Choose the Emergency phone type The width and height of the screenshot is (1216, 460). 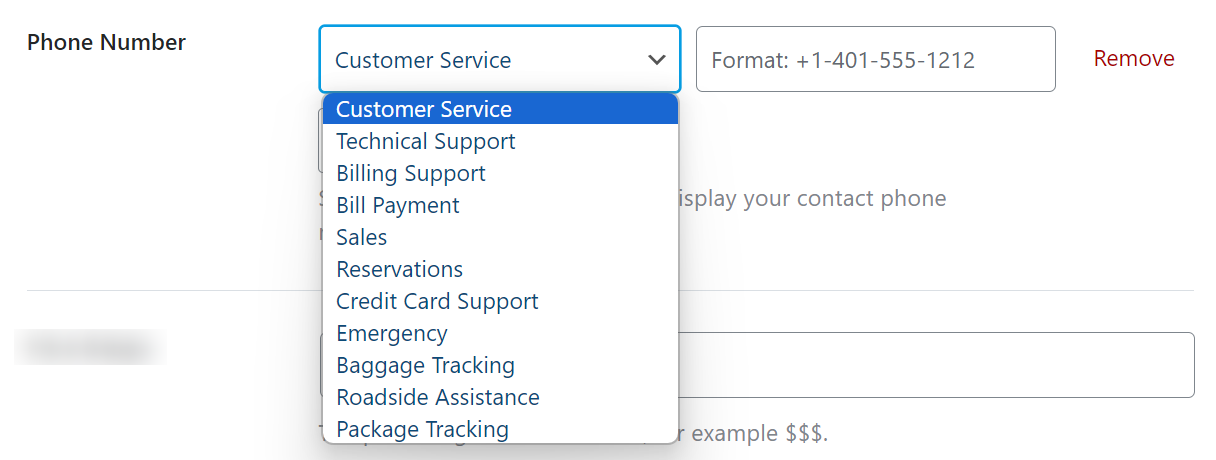(392, 333)
